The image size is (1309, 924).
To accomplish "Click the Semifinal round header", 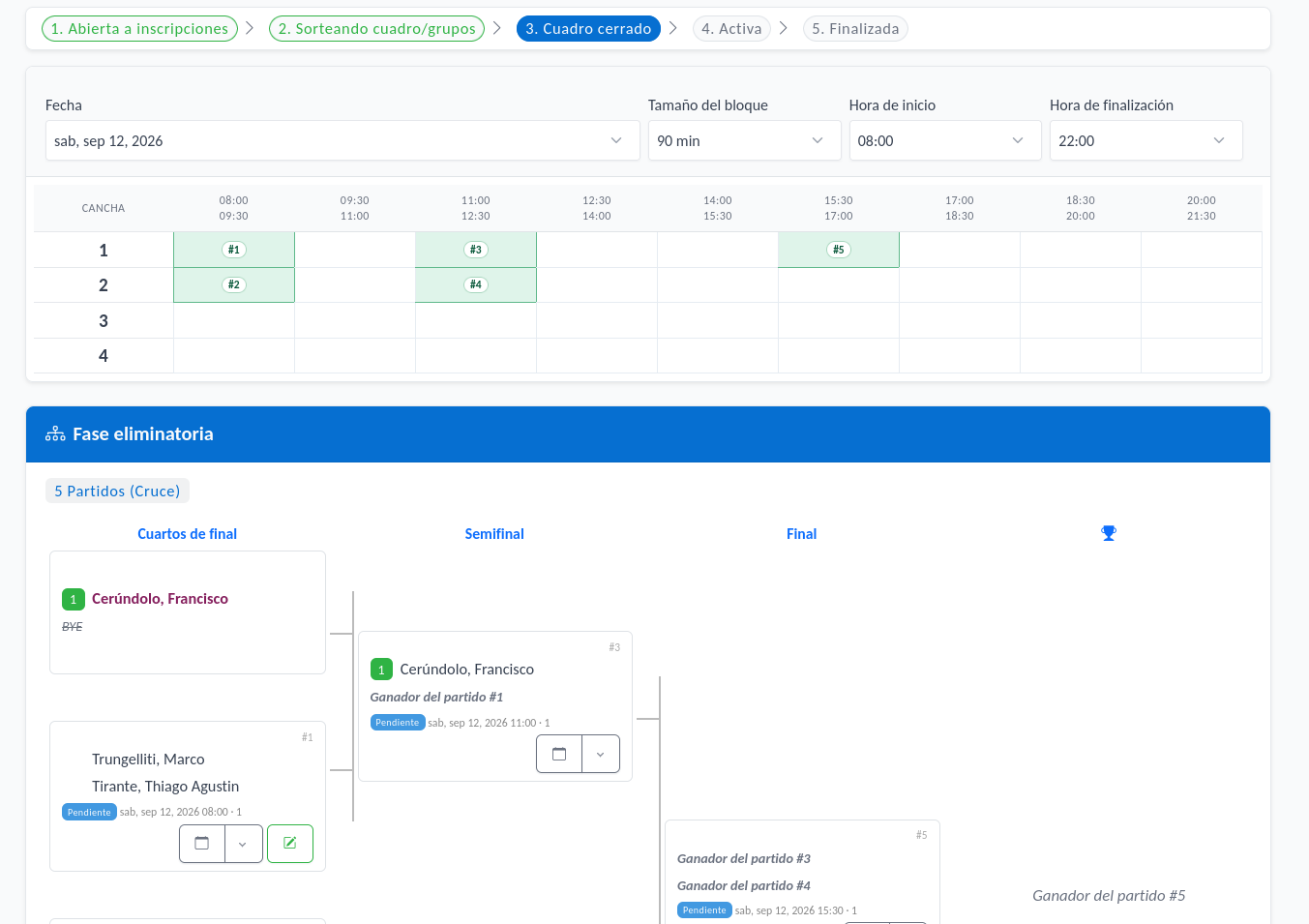I will point(494,534).
